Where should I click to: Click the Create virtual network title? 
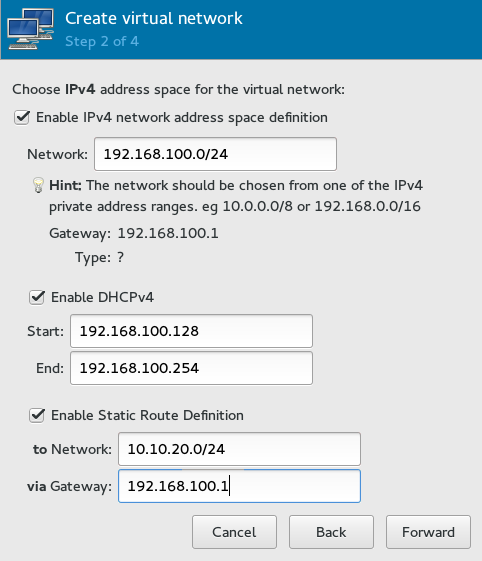pyautogui.click(x=154, y=18)
